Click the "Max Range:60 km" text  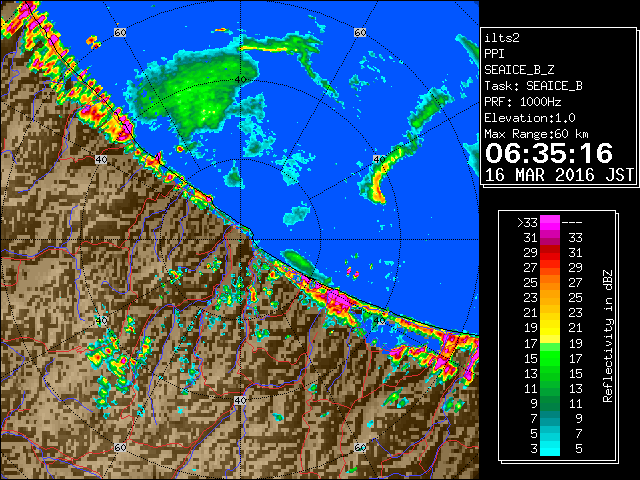pos(536,134)
